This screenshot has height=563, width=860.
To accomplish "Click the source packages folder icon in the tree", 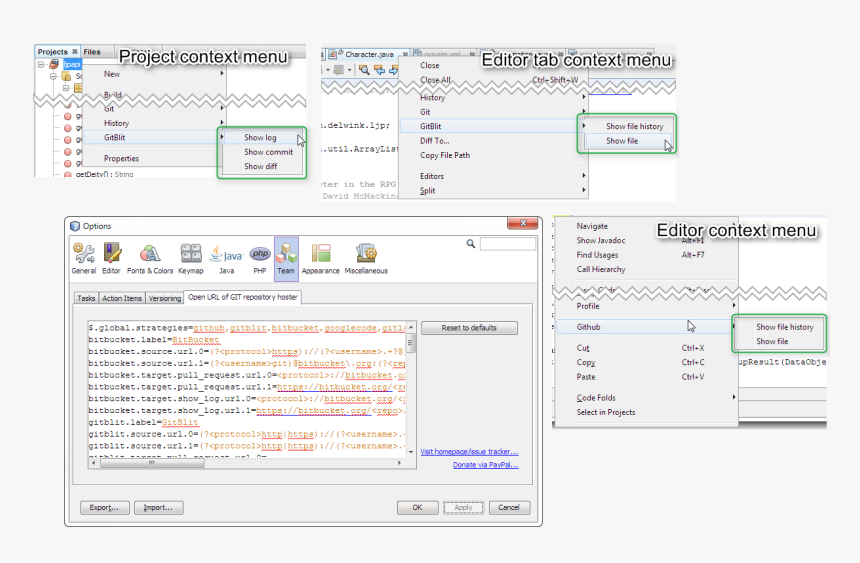I will point(67,76).
